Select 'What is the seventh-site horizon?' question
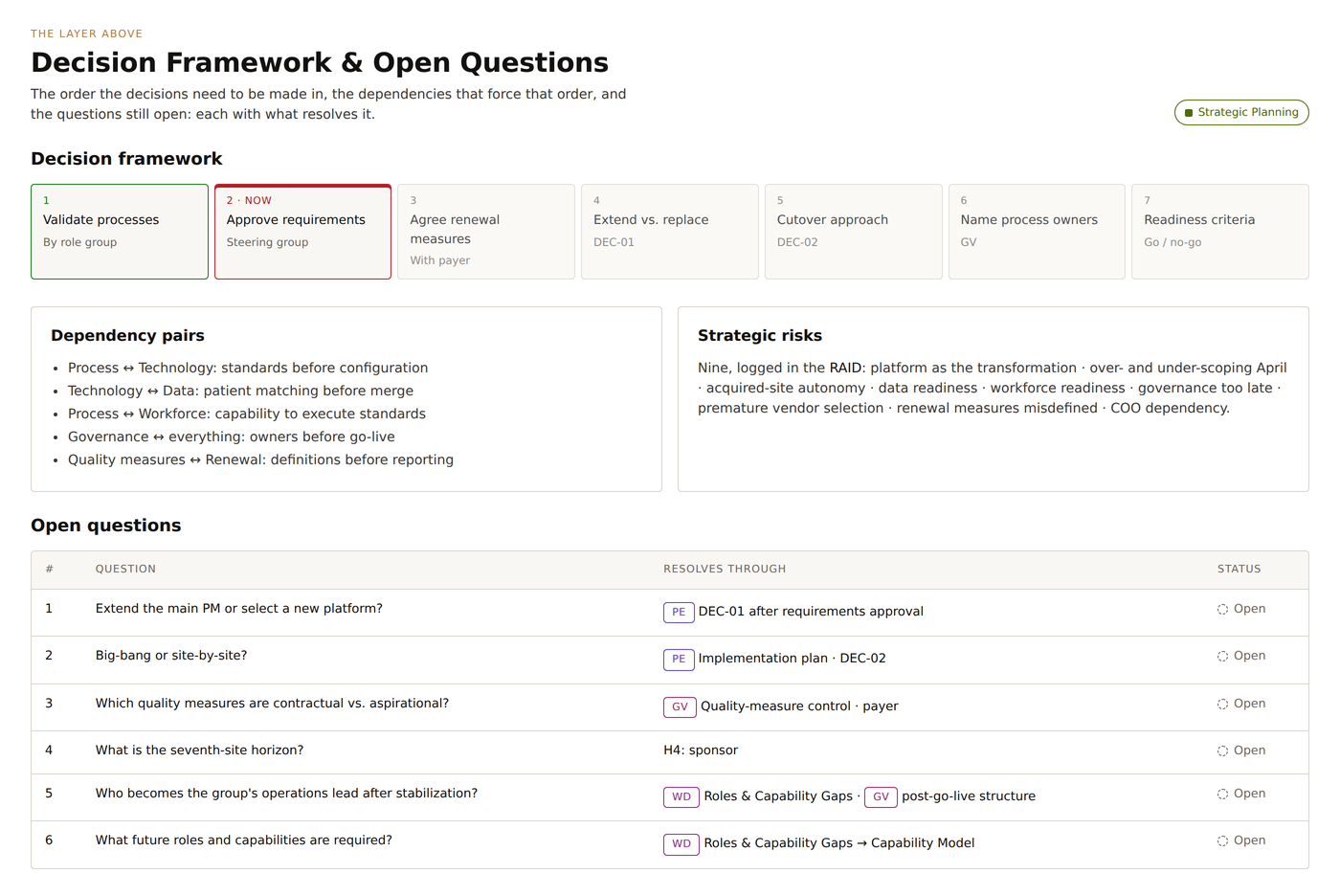The height and width of the screenshot is (896, 1340). tap(199, 750)
